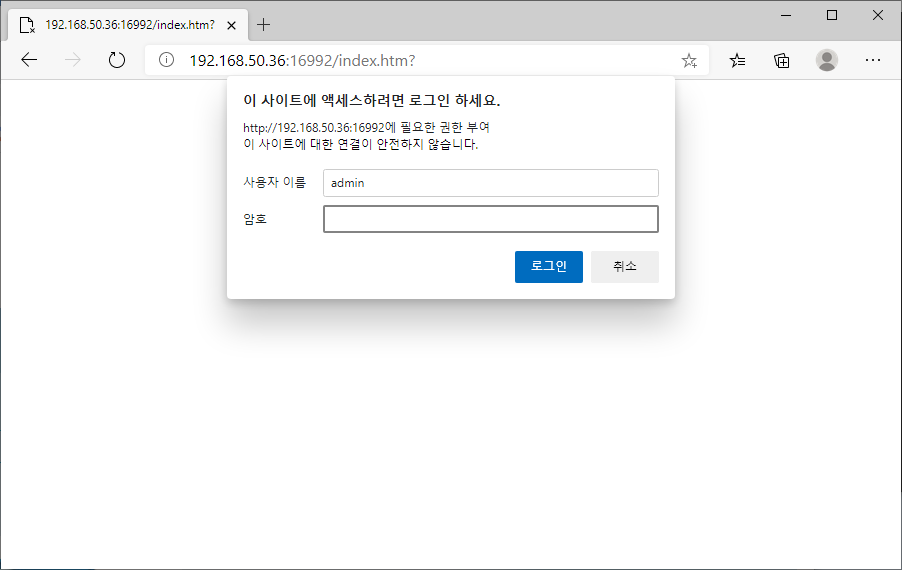View site information icon in address bar
Screen dimensions: 902x570
(166, 60)
